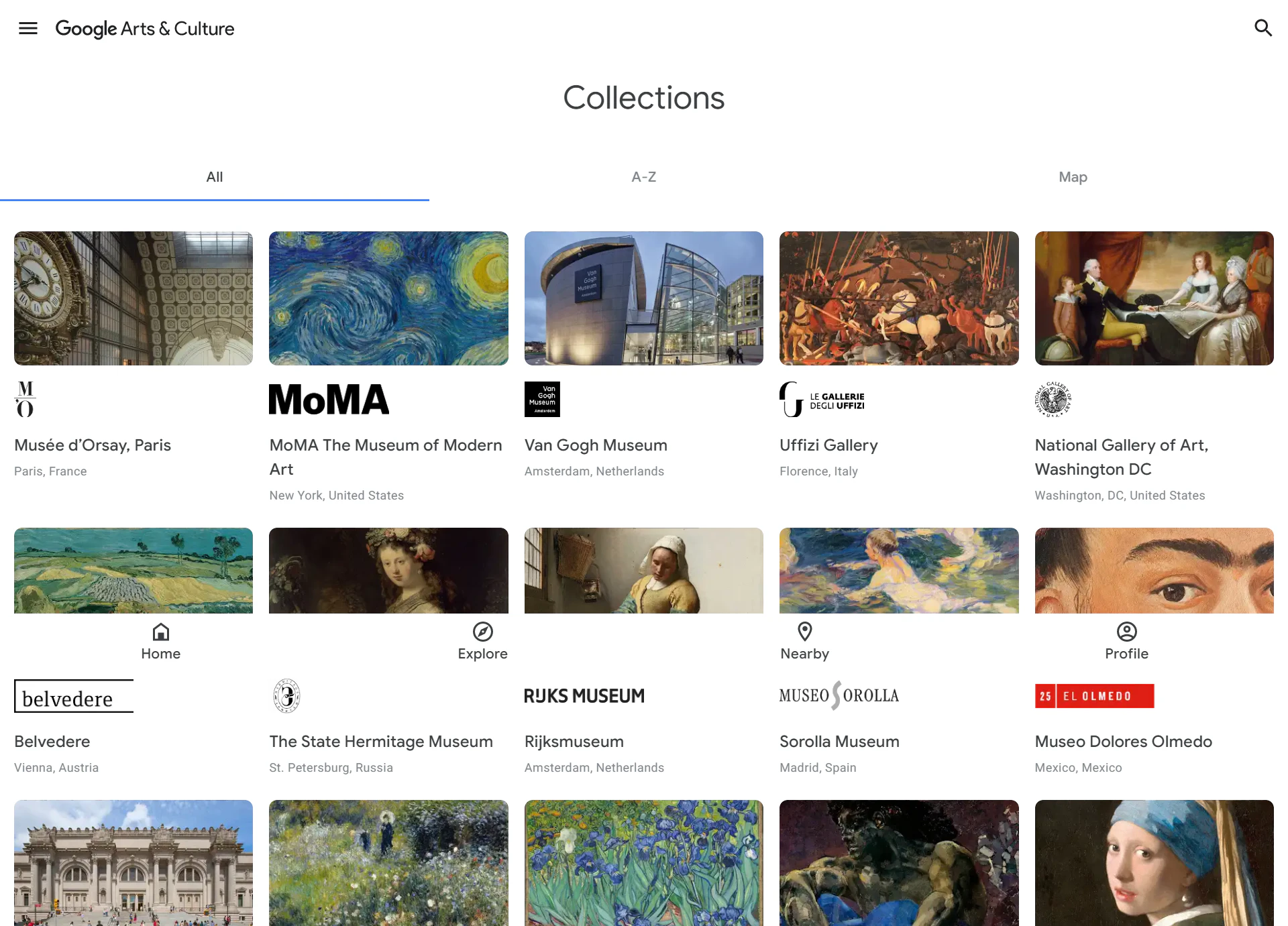Switch to the Map tab
The height and width of the screenshot is (926, 1288).
click(x=1073, y=177)
